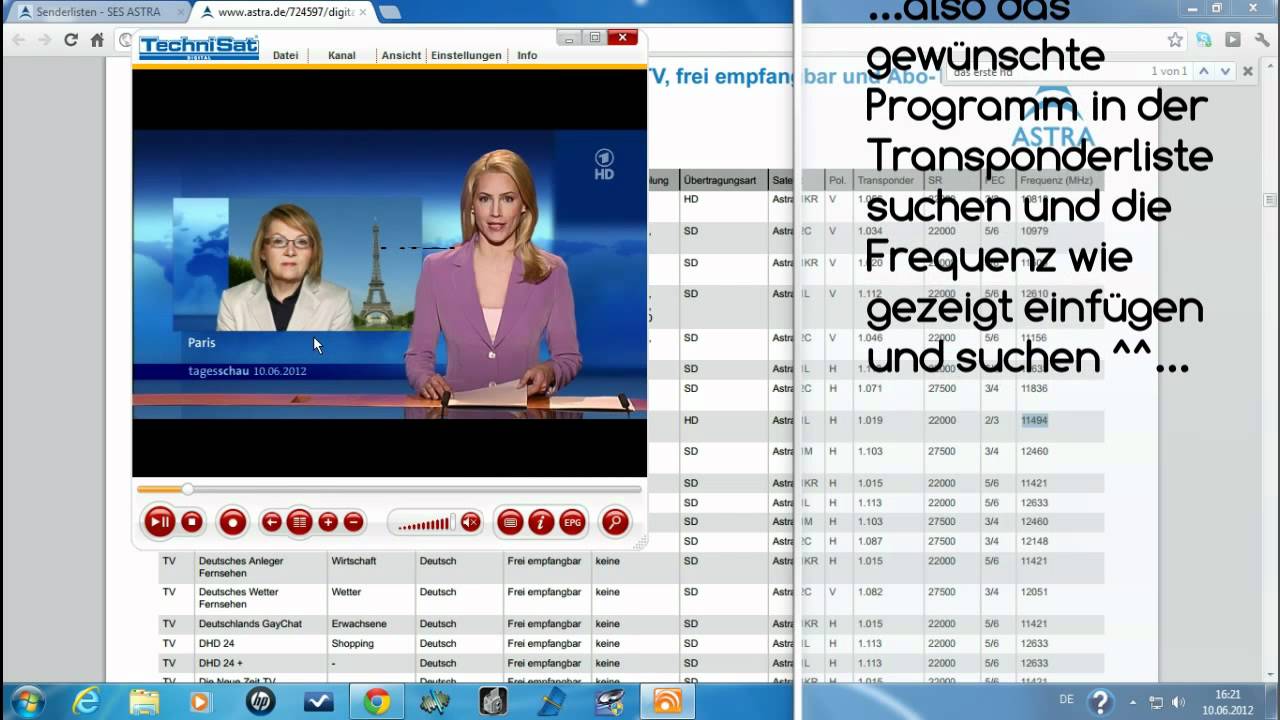
Task: Launch Internet Explorer from the taskbar
Action: (86, 702)
